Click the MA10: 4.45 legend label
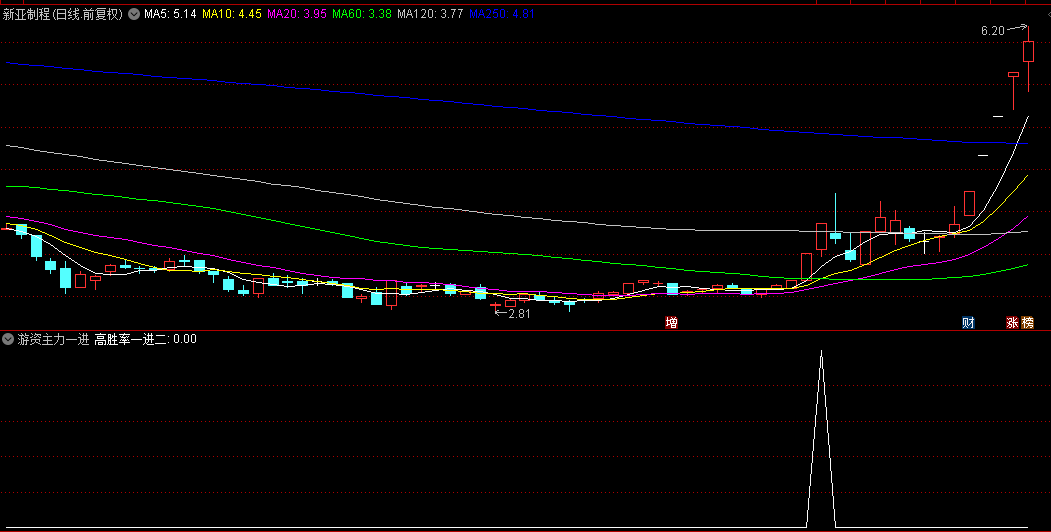This screenshot has height=532, width=1051. (232, 13)
